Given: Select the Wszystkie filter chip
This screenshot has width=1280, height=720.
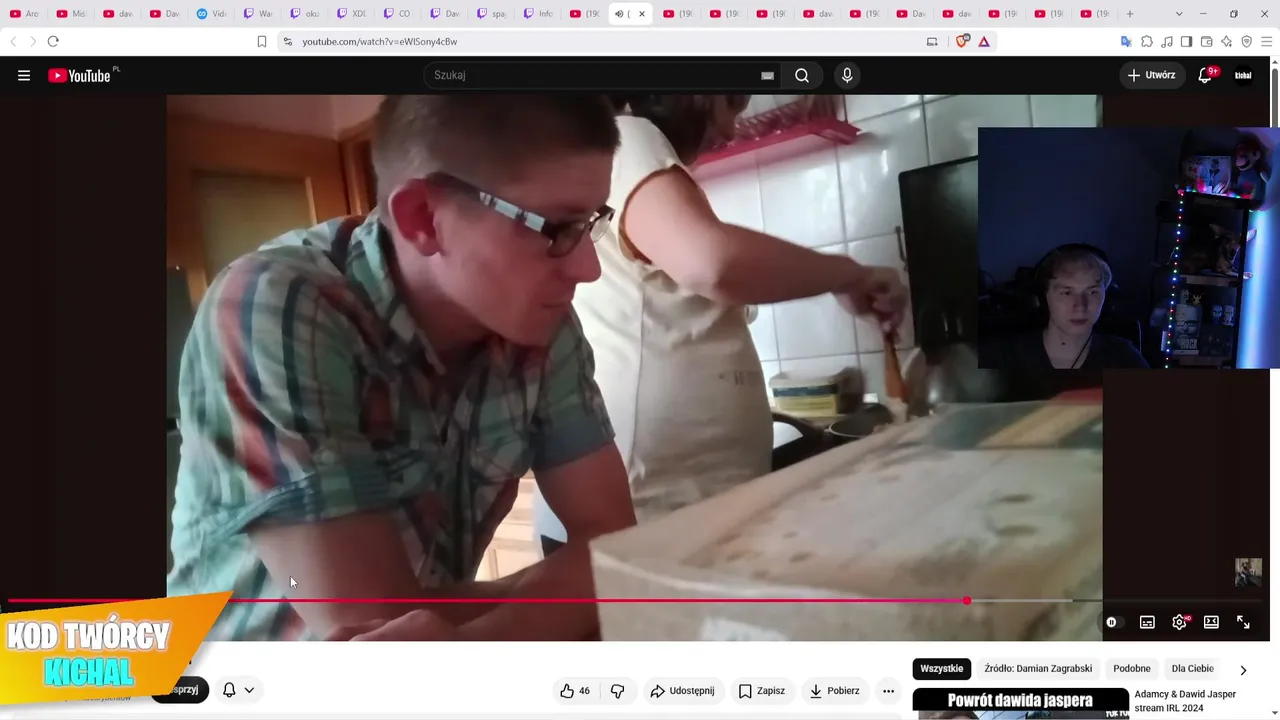Looking at the screenshot, I should [942, 669].
